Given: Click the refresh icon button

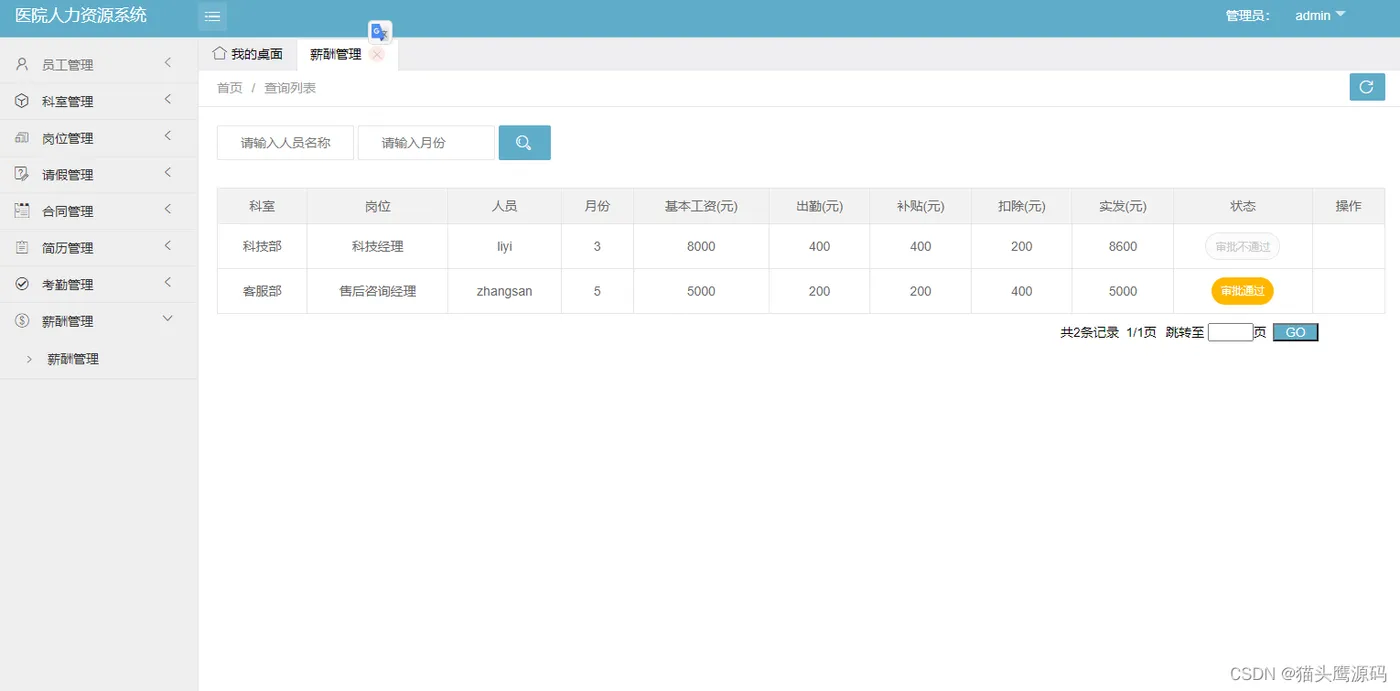Looking at the screenshot, I should [1367, 87].
